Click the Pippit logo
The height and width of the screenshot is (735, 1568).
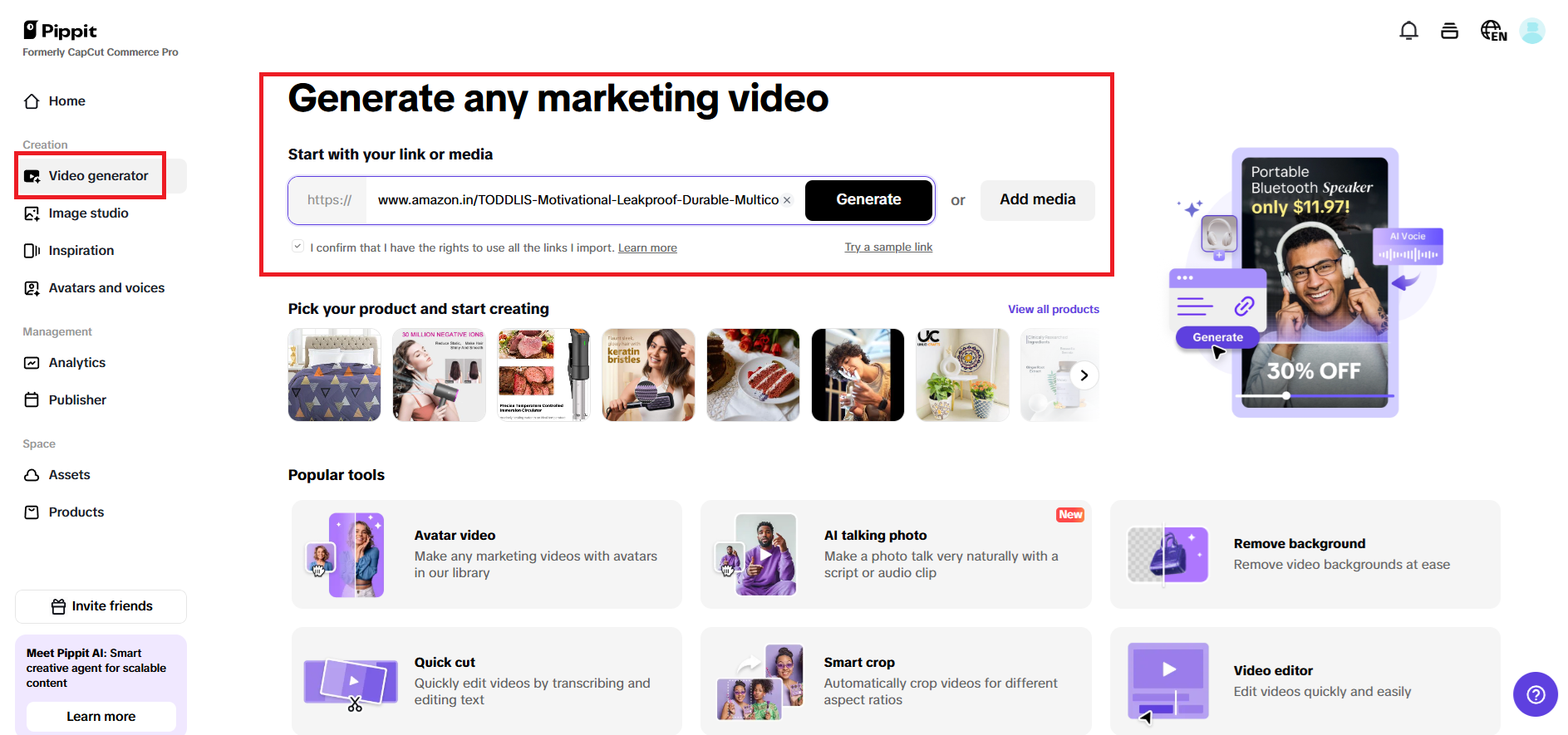(x=60, y=31)
